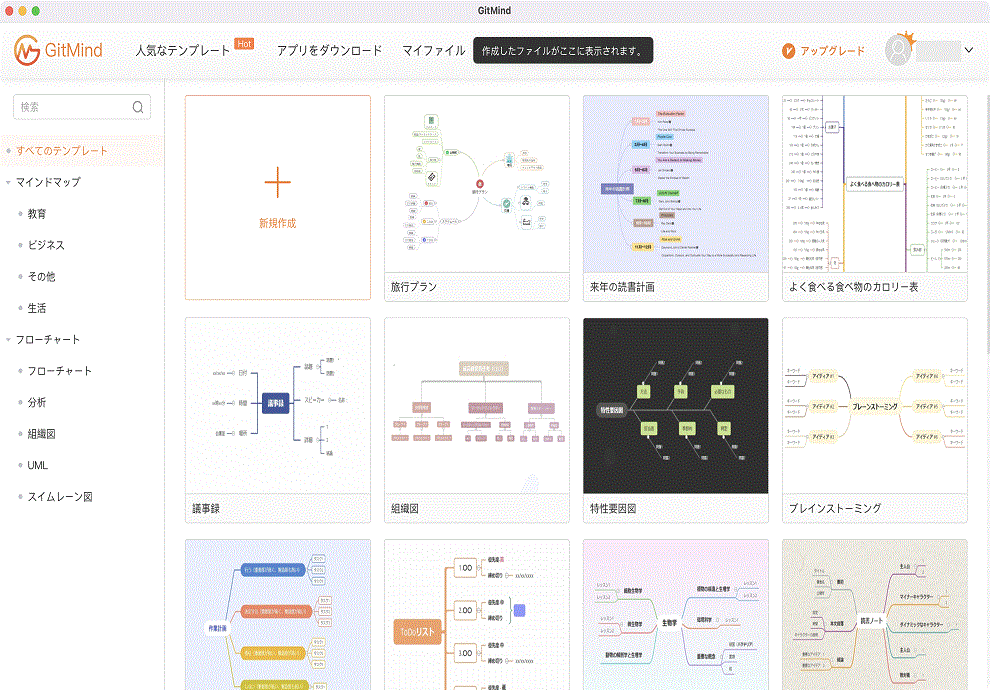Collapse the フローチャート tree section
This screenshot has width=990, height=690.
point(8,340)
